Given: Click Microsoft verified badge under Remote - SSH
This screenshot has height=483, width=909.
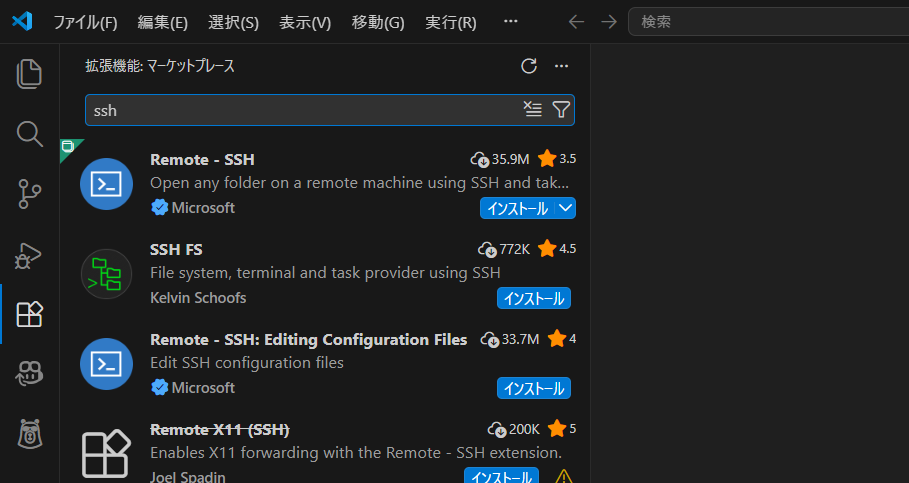Looking at the screenshot, I should tap(159, 208).
